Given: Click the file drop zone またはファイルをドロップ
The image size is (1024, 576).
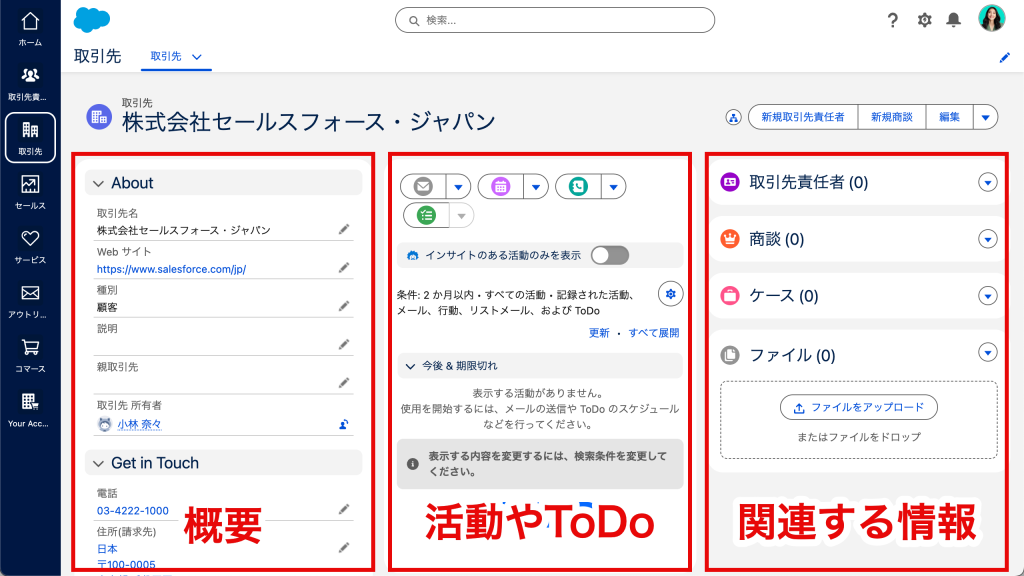Looking at the screenshot, I should coord(859,421).
